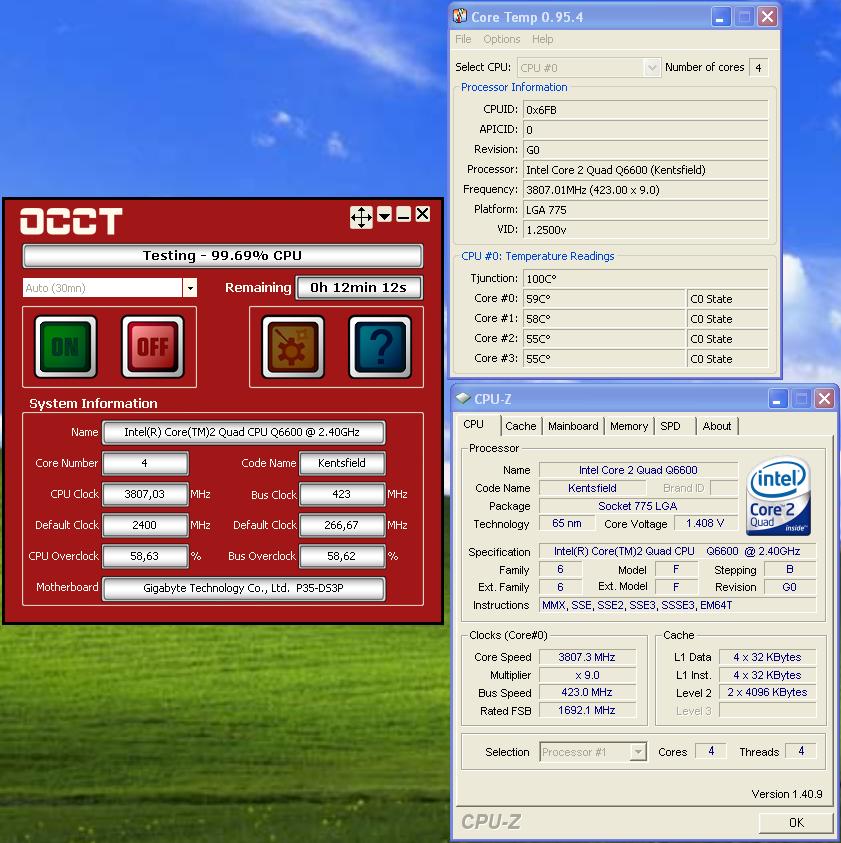The height and width of the screenshot is (843, 841).
Task: Open OCCT settings gear icon
Action: pyautogui.click(x=293, y=347)
